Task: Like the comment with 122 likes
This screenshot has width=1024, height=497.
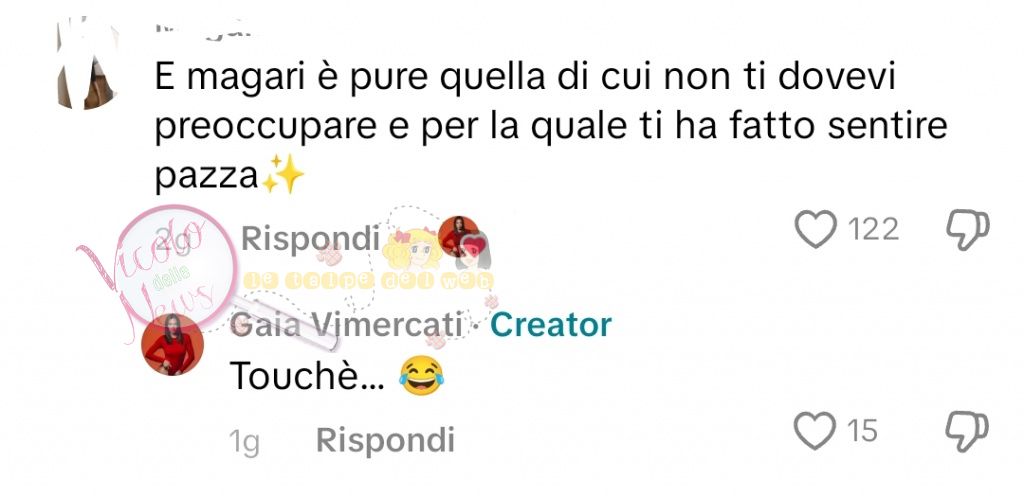Action: point(815,229)
